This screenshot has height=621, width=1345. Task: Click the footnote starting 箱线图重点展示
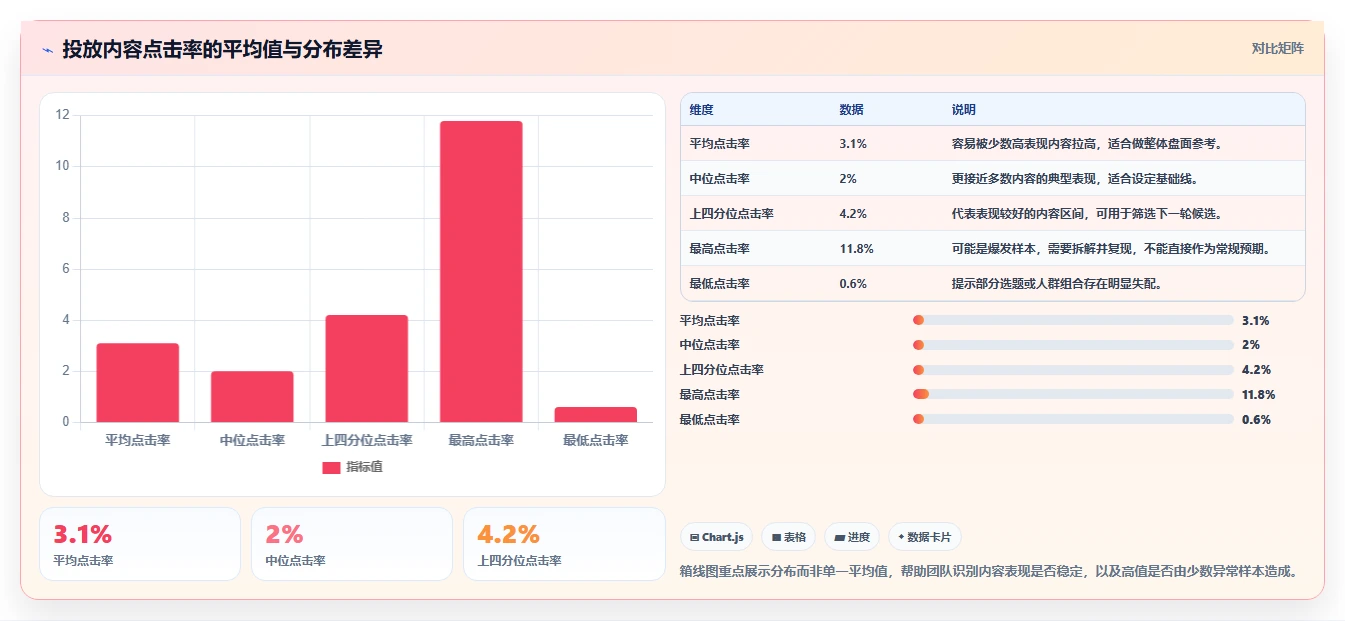pyautogui.click(x=988, y=572)
